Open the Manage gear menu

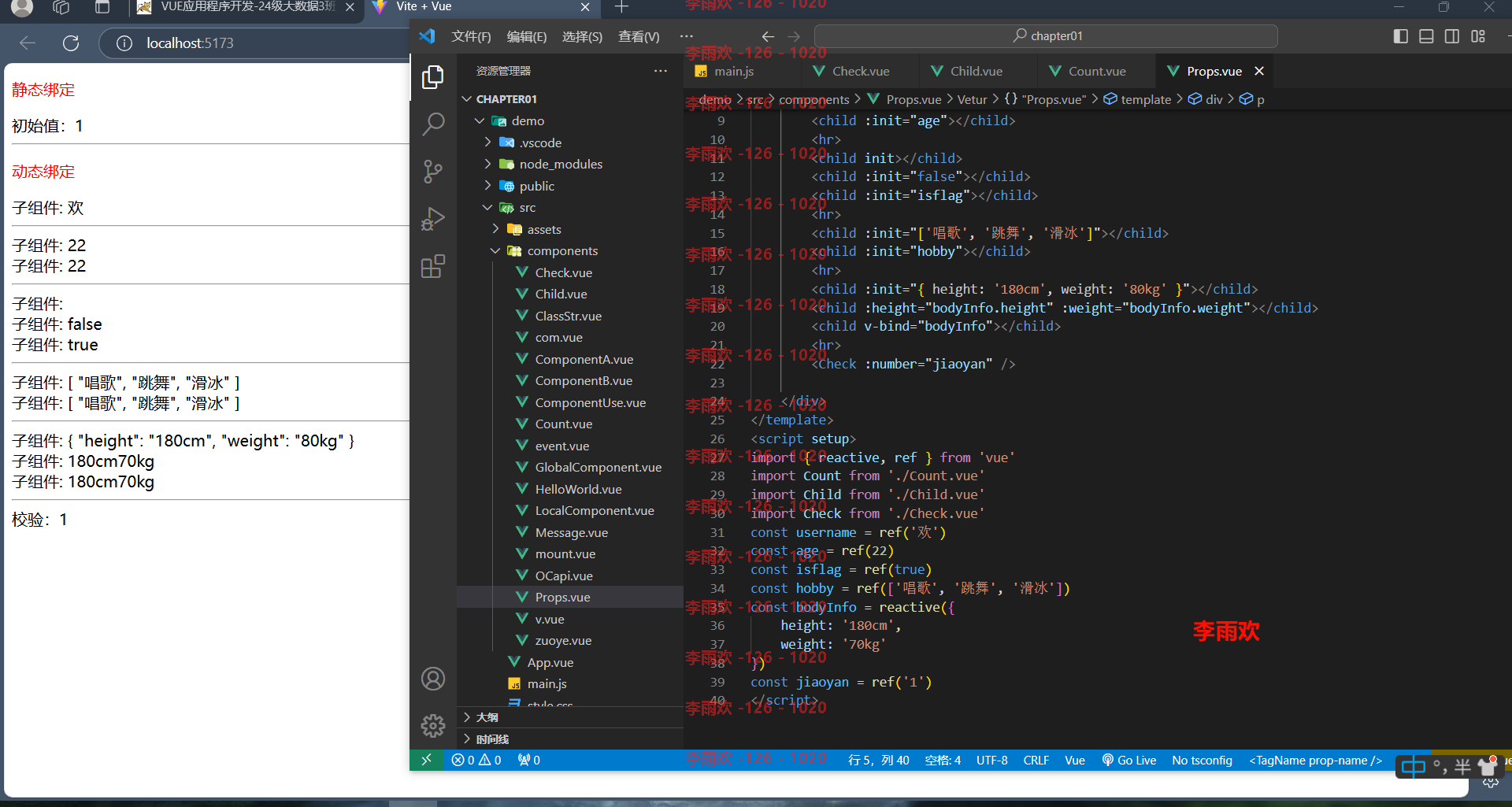pos(432,726)
